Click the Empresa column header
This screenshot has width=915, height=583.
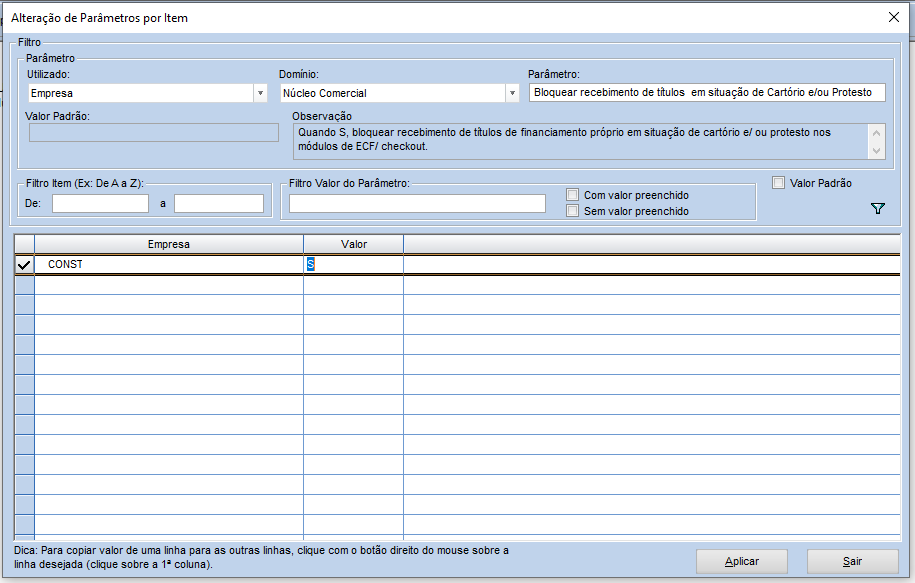click(168, 244)
